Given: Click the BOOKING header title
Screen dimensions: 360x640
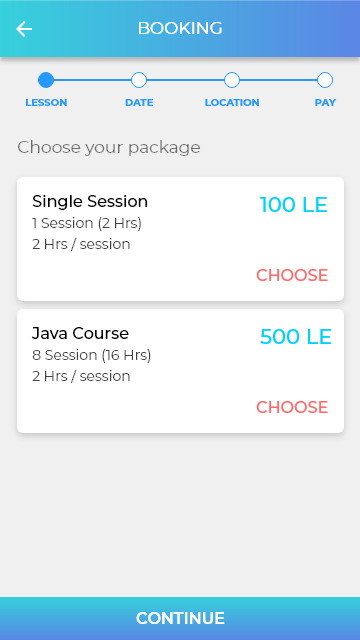Looking at the screenshot, I should coord(180,29).
